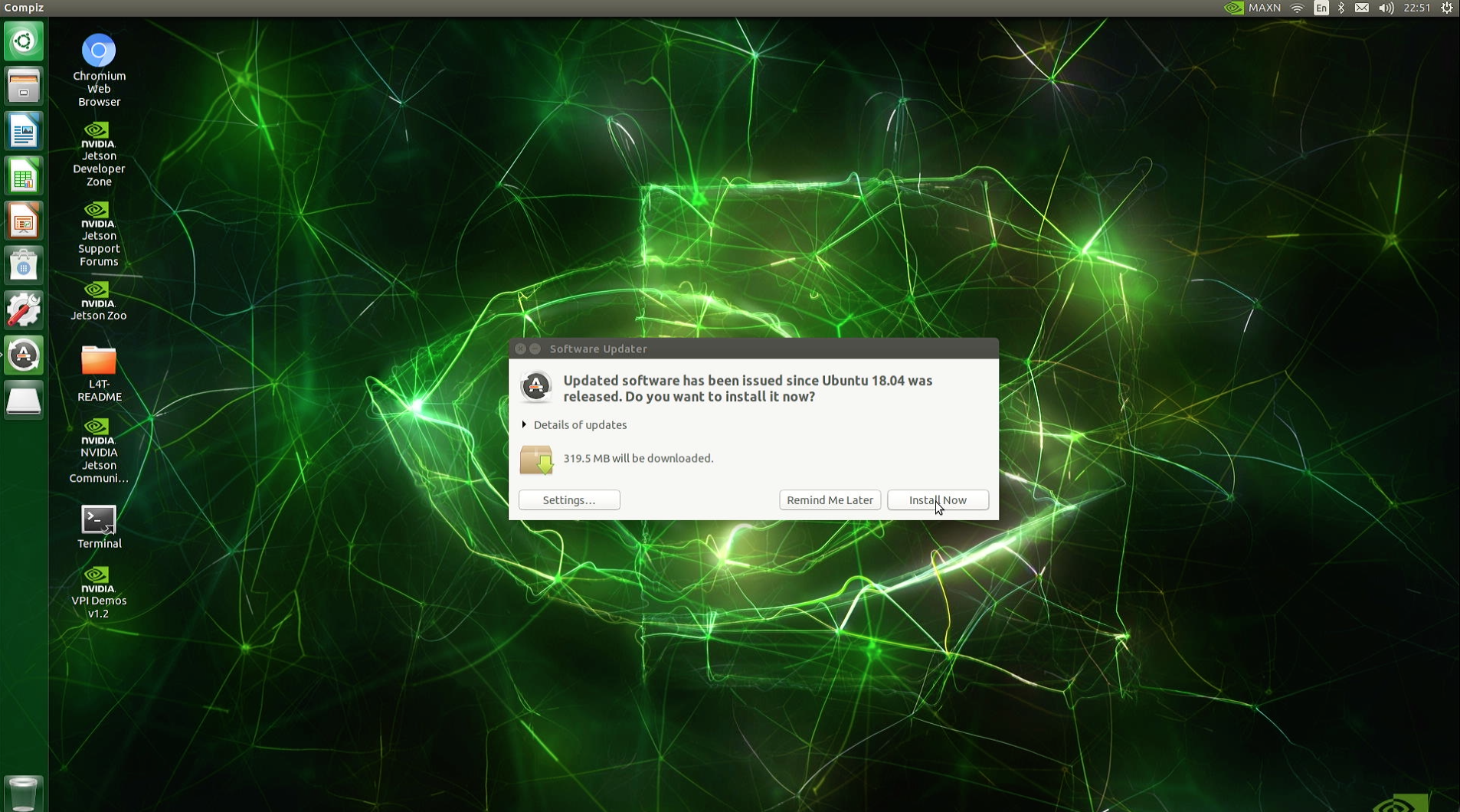Choose Remind Me Later
Image resolution: width=1460 pixels, height=812 pixels.
(x=830, y=500)
